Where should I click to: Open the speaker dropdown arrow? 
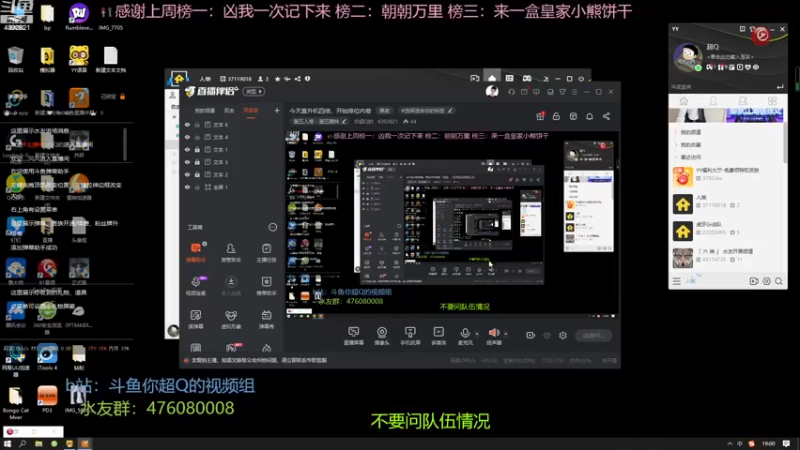[506, 334]
